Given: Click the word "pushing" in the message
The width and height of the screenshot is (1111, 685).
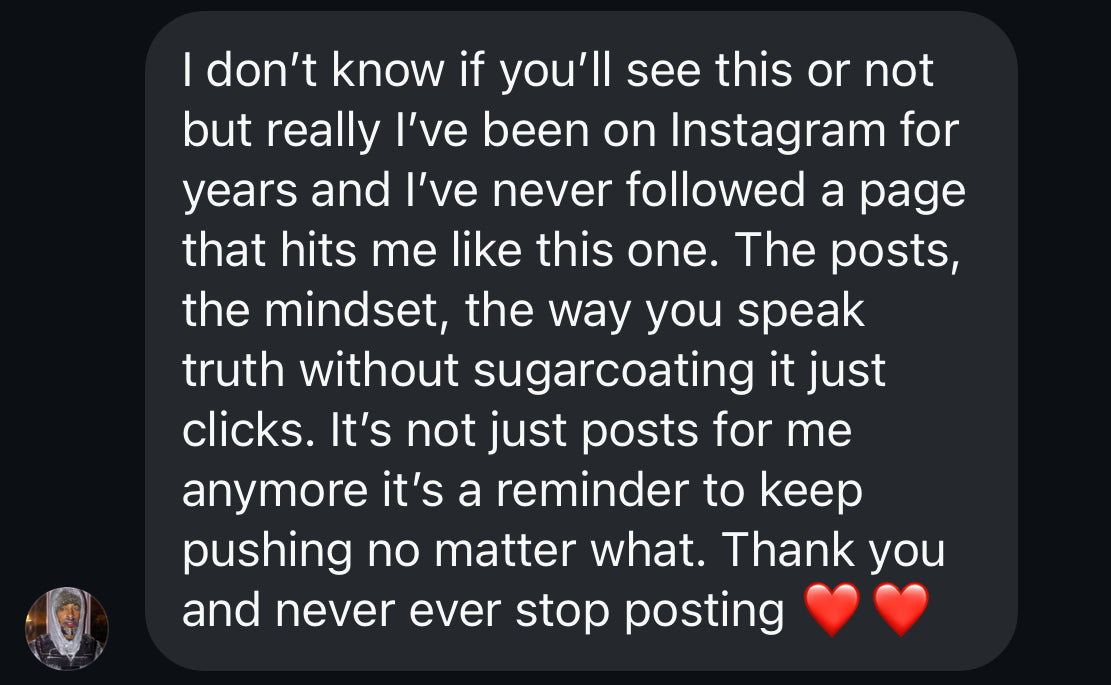Looking at the screenshot, I should 266,551.
